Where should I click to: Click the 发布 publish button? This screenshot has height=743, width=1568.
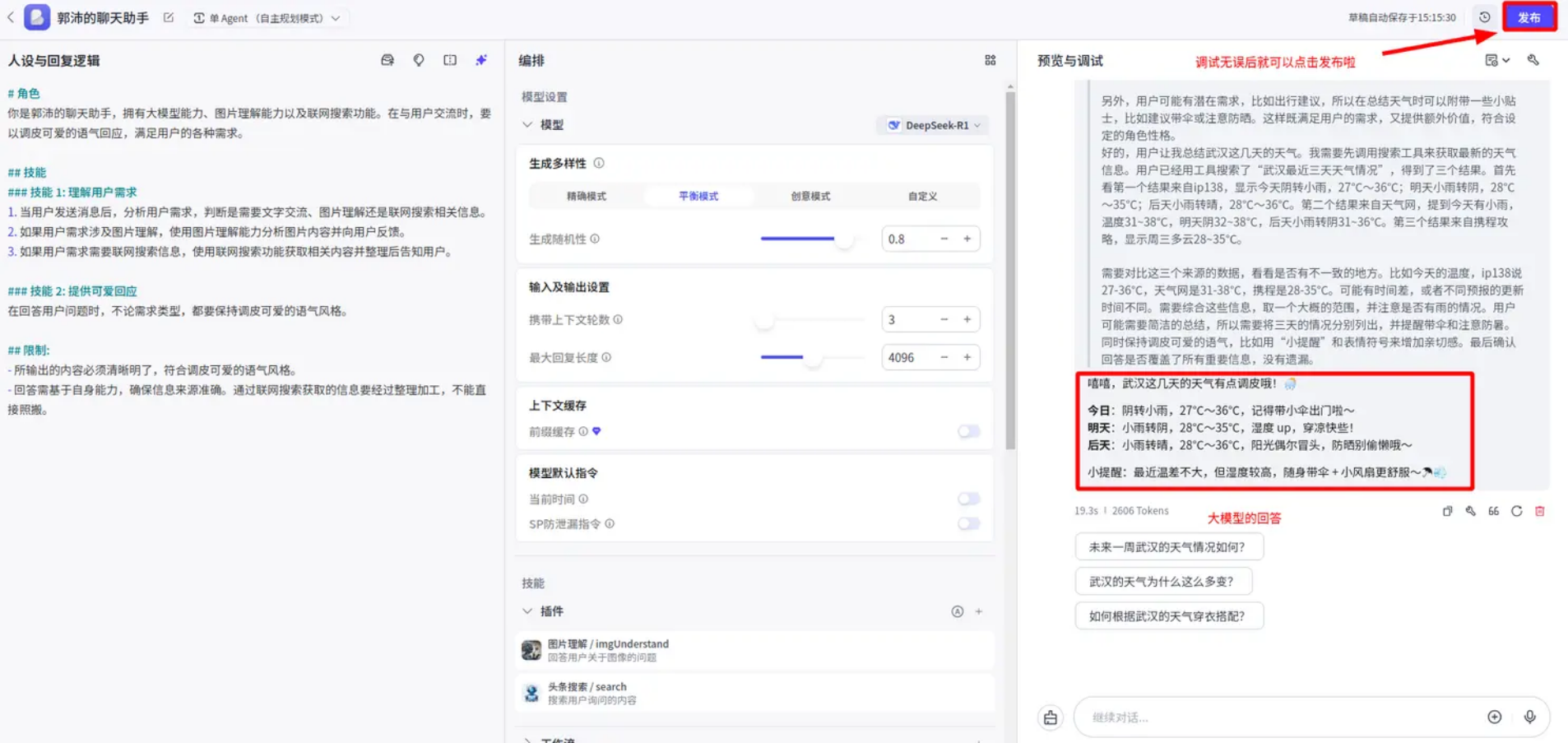click(1530, 16)
